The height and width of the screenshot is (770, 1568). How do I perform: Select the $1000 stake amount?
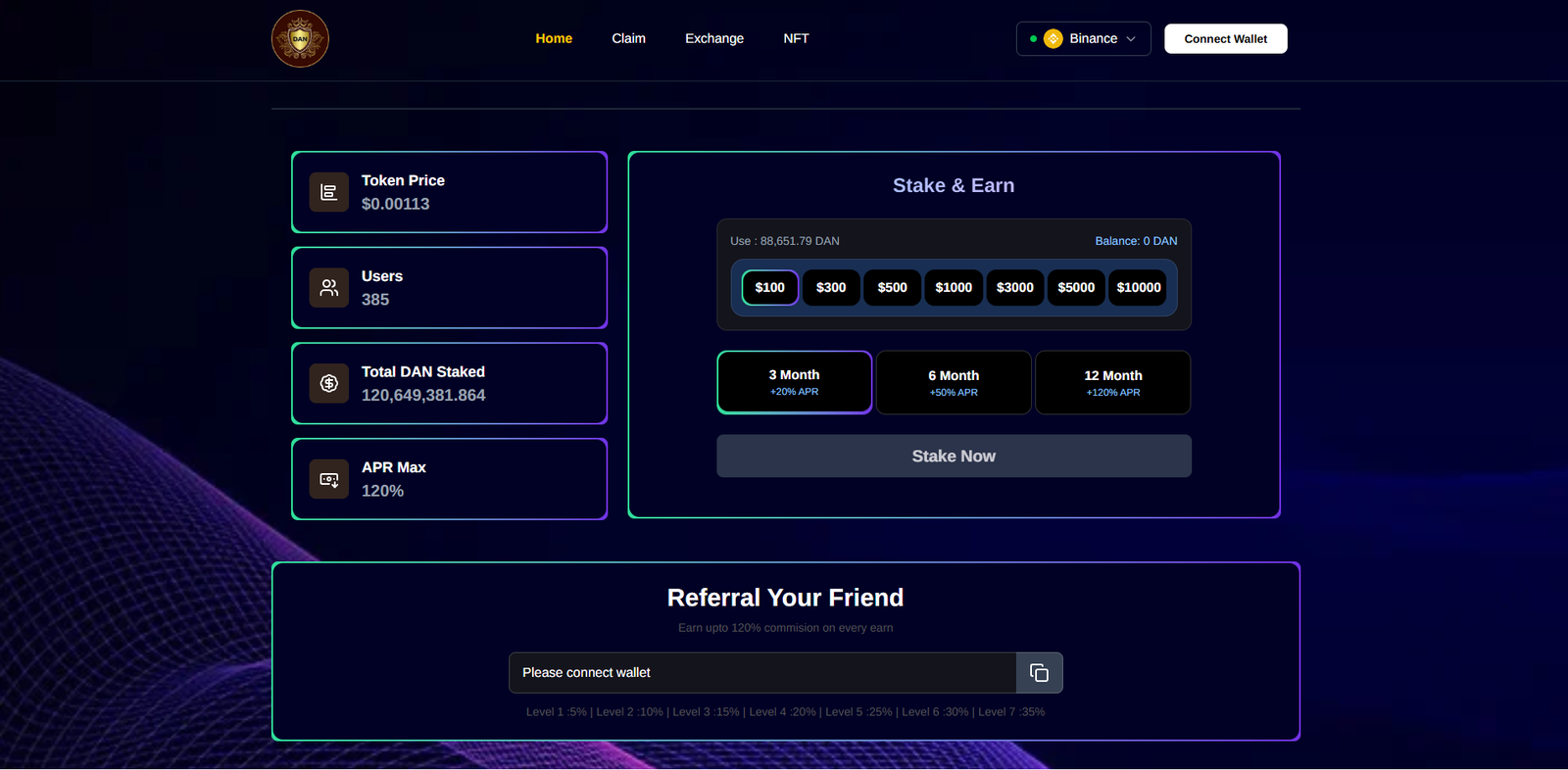[x=954, y=287]
